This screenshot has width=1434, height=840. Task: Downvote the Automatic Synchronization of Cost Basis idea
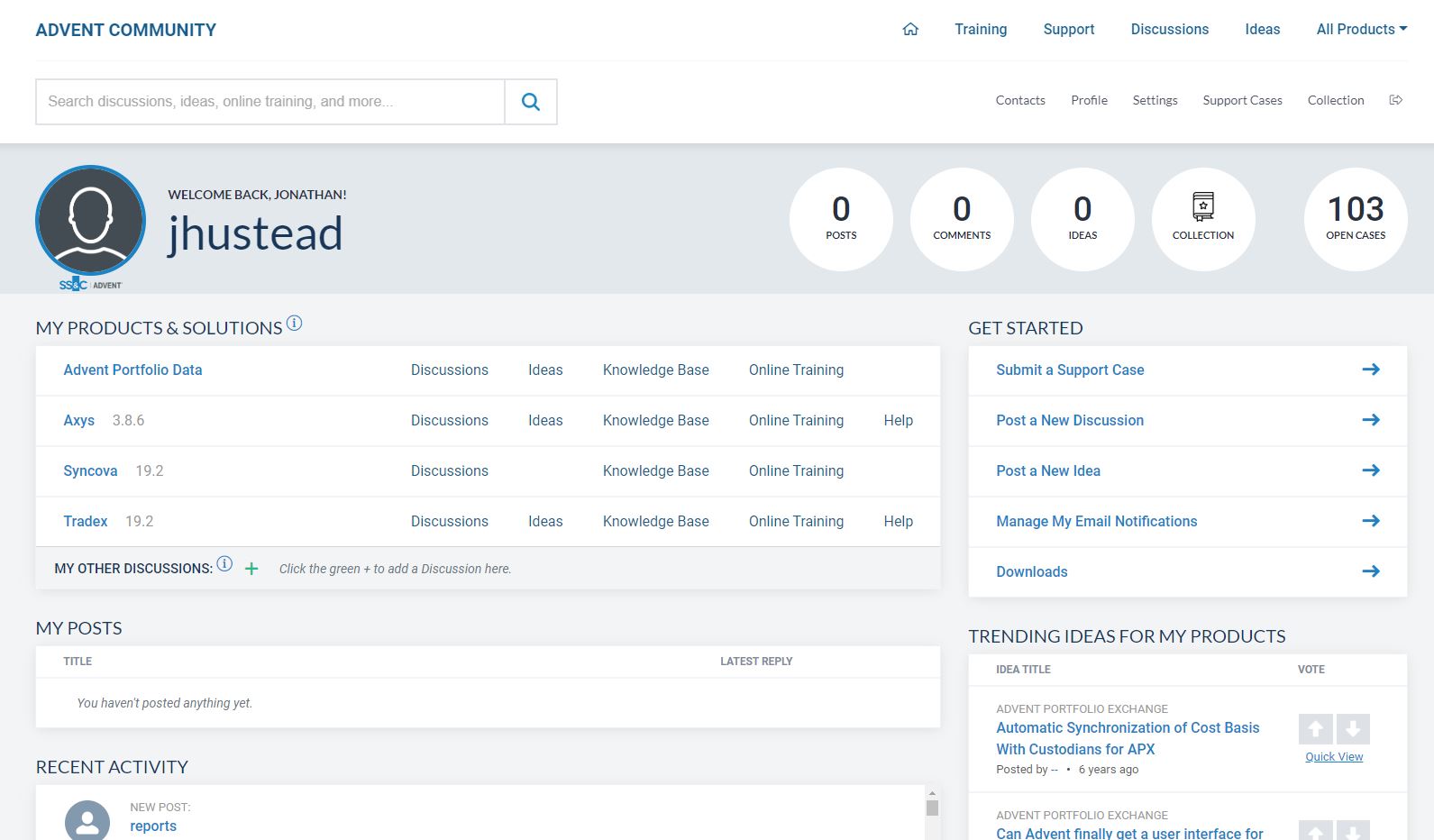(1353, 728)
